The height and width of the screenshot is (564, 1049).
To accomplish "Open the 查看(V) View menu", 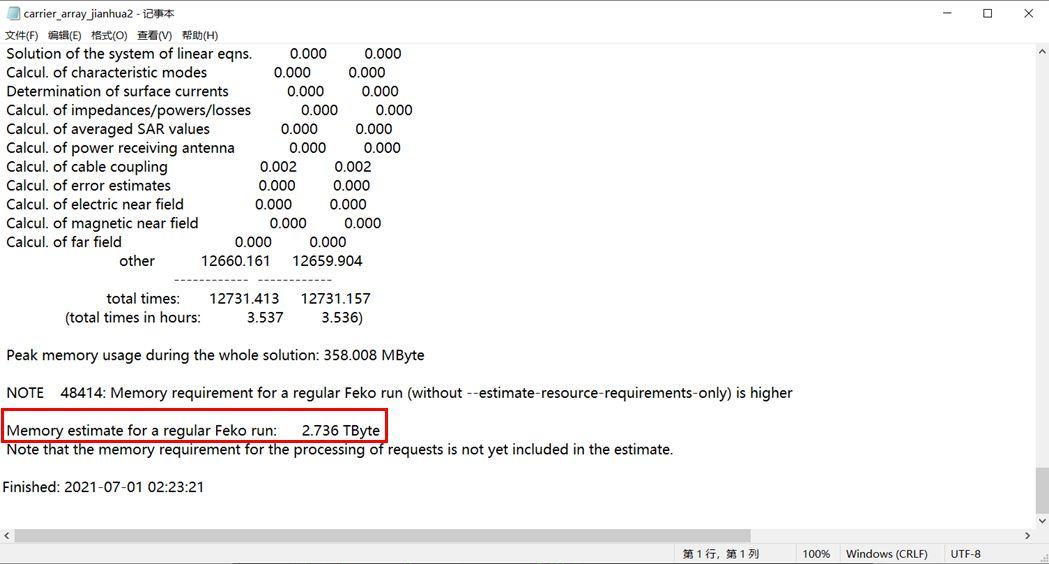I will [x=155, y=35].
